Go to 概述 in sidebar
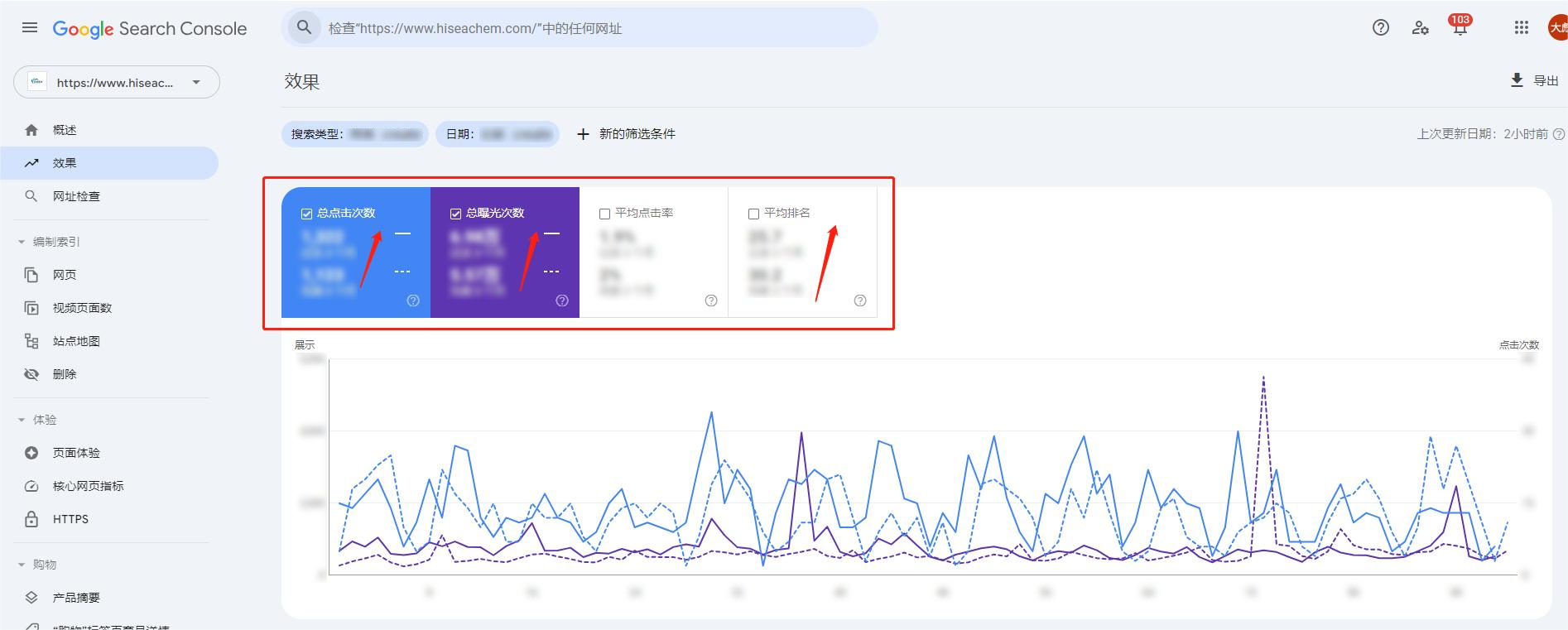The width and height of the screenshot is (1568, 630). [65, 130]
